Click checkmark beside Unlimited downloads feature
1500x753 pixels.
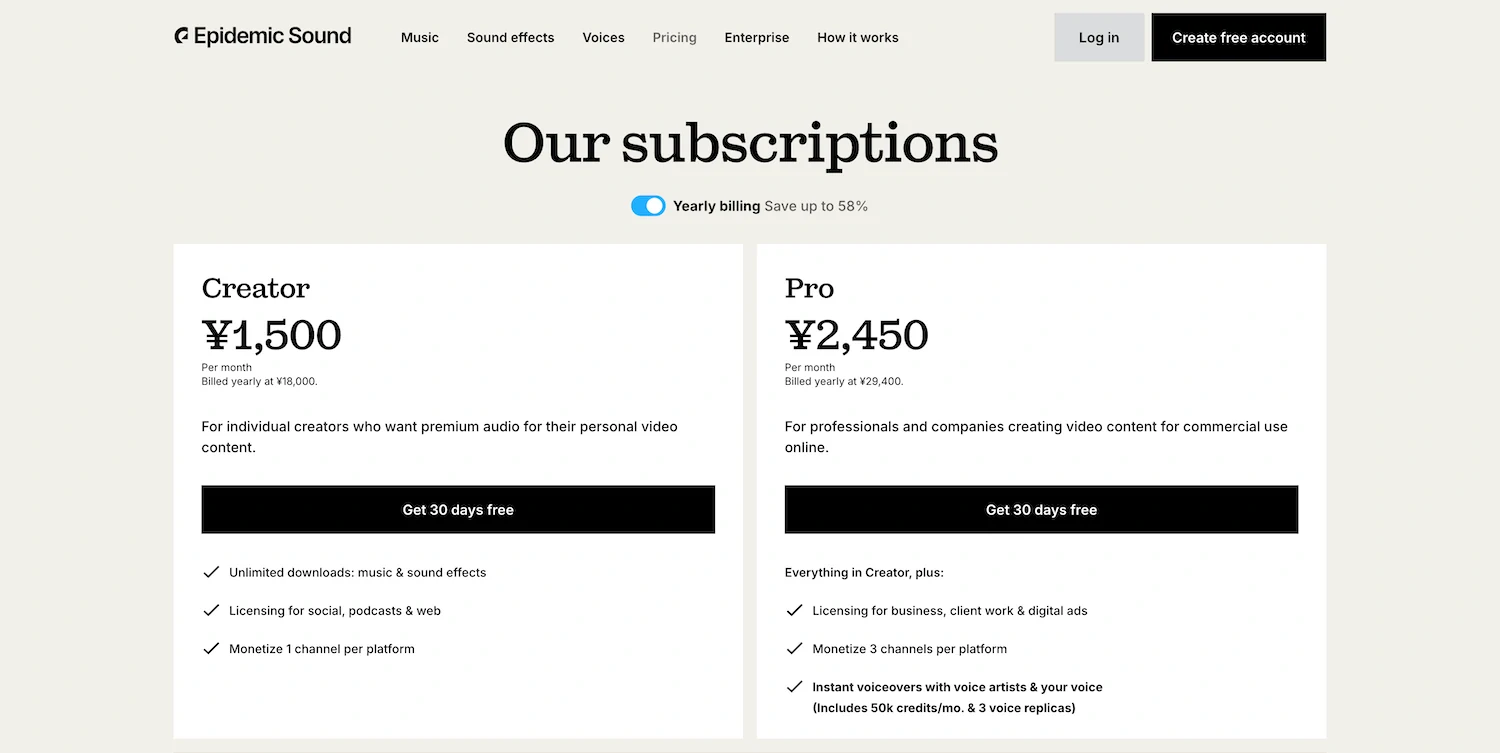[211, 572]
